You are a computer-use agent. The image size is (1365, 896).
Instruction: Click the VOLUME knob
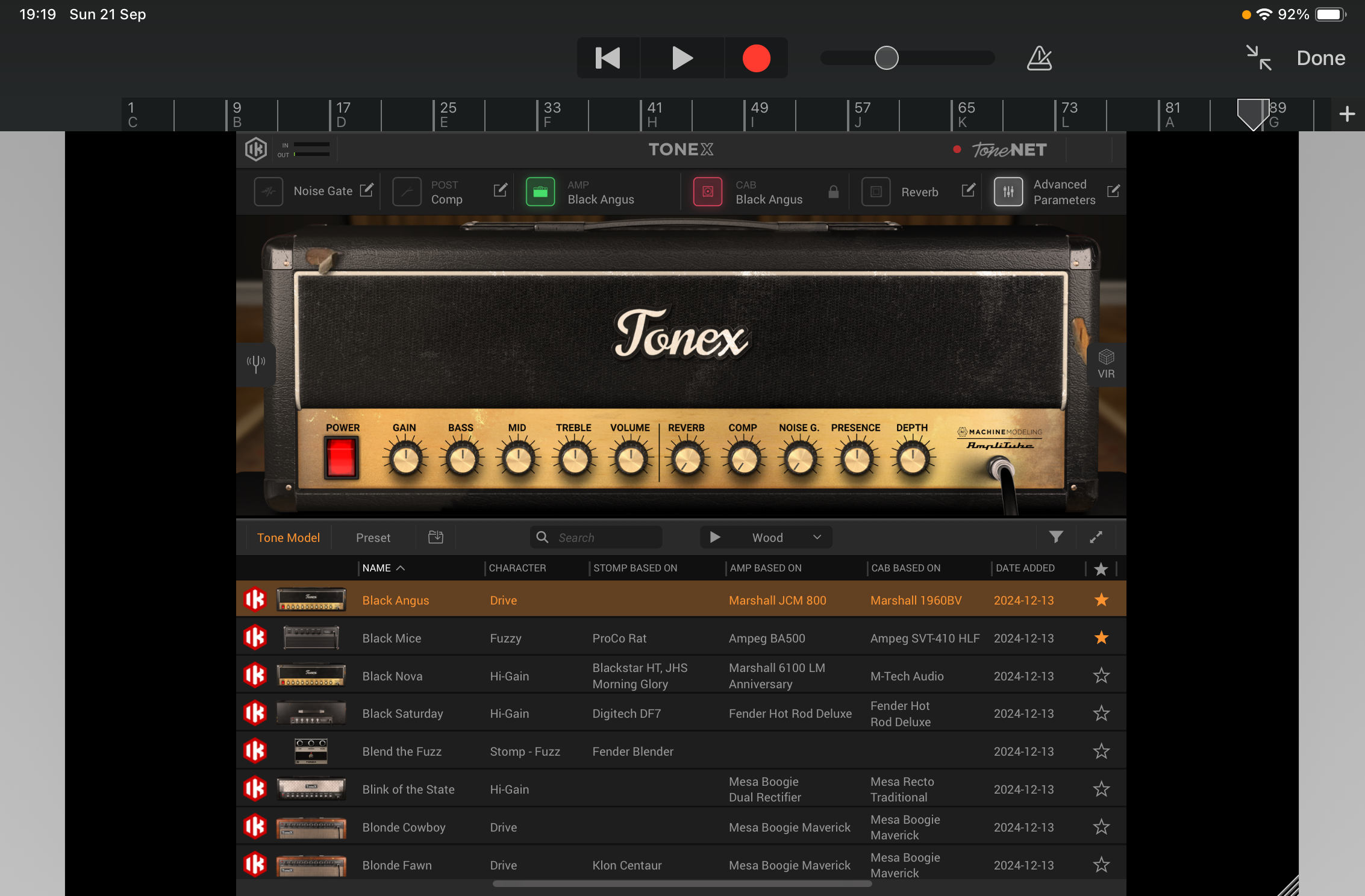[x=631, y=460]
